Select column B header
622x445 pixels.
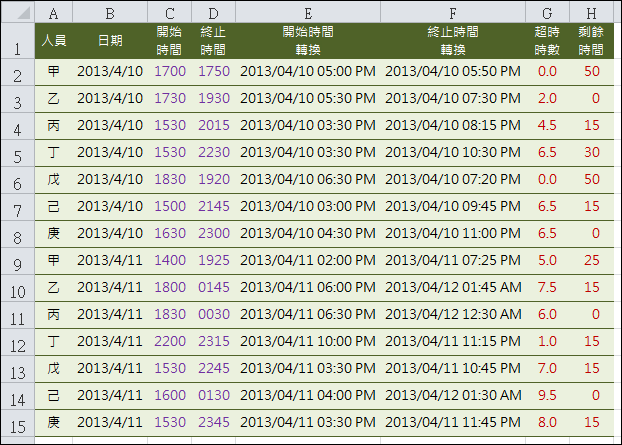coord(110,13)
